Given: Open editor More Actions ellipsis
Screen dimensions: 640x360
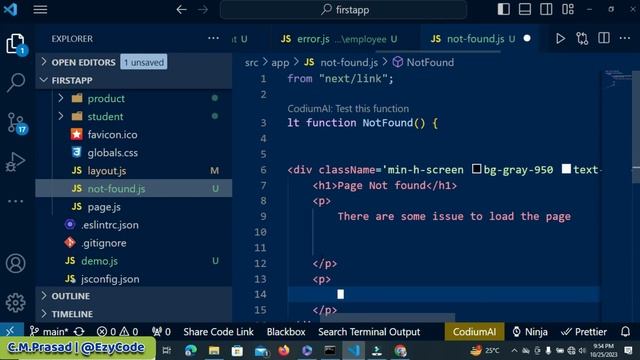Looking at the screenshot, I should (x=625, y=38).
